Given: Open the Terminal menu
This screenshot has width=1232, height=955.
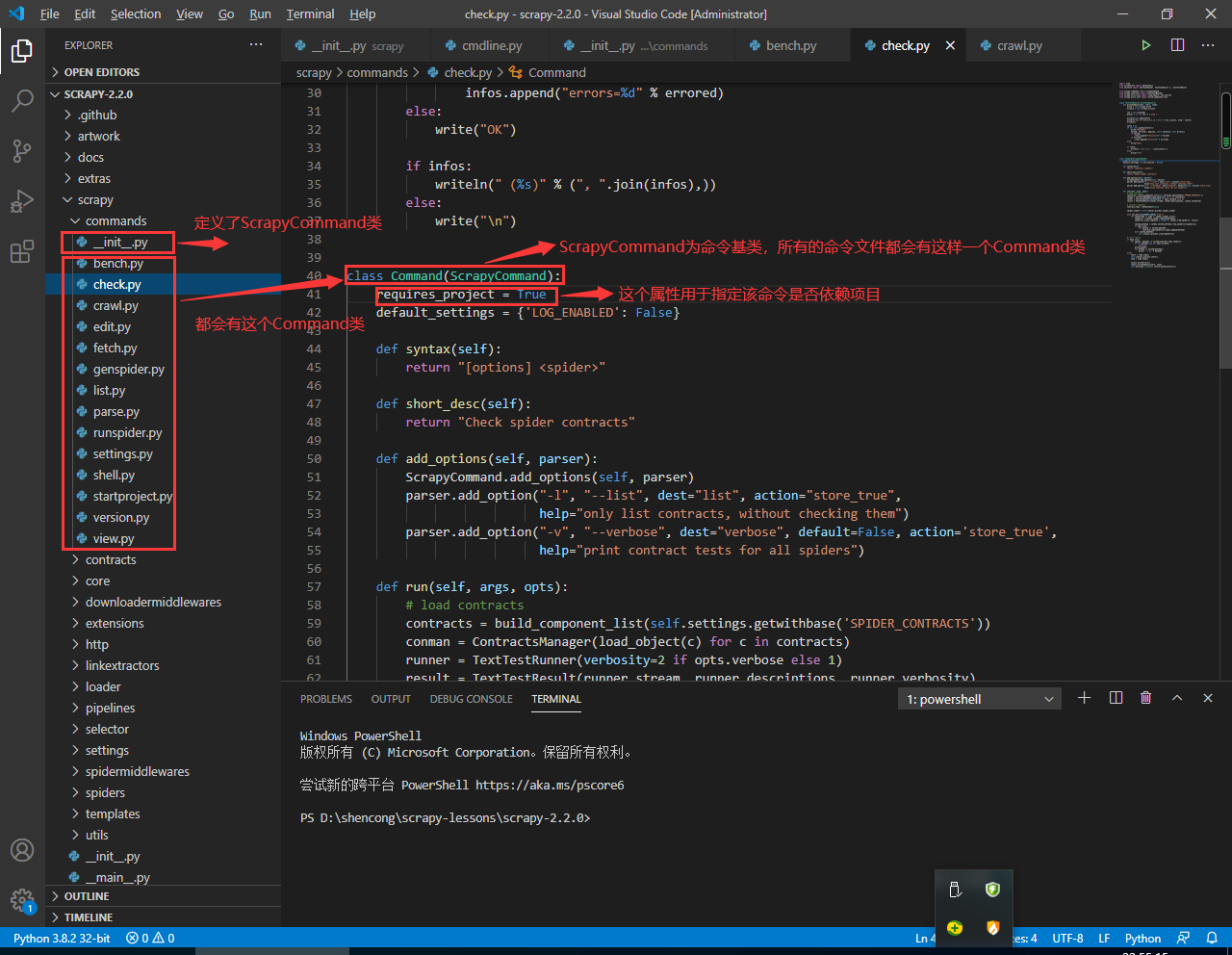Looking at the screenshot, I should click(x=310, y=13).
